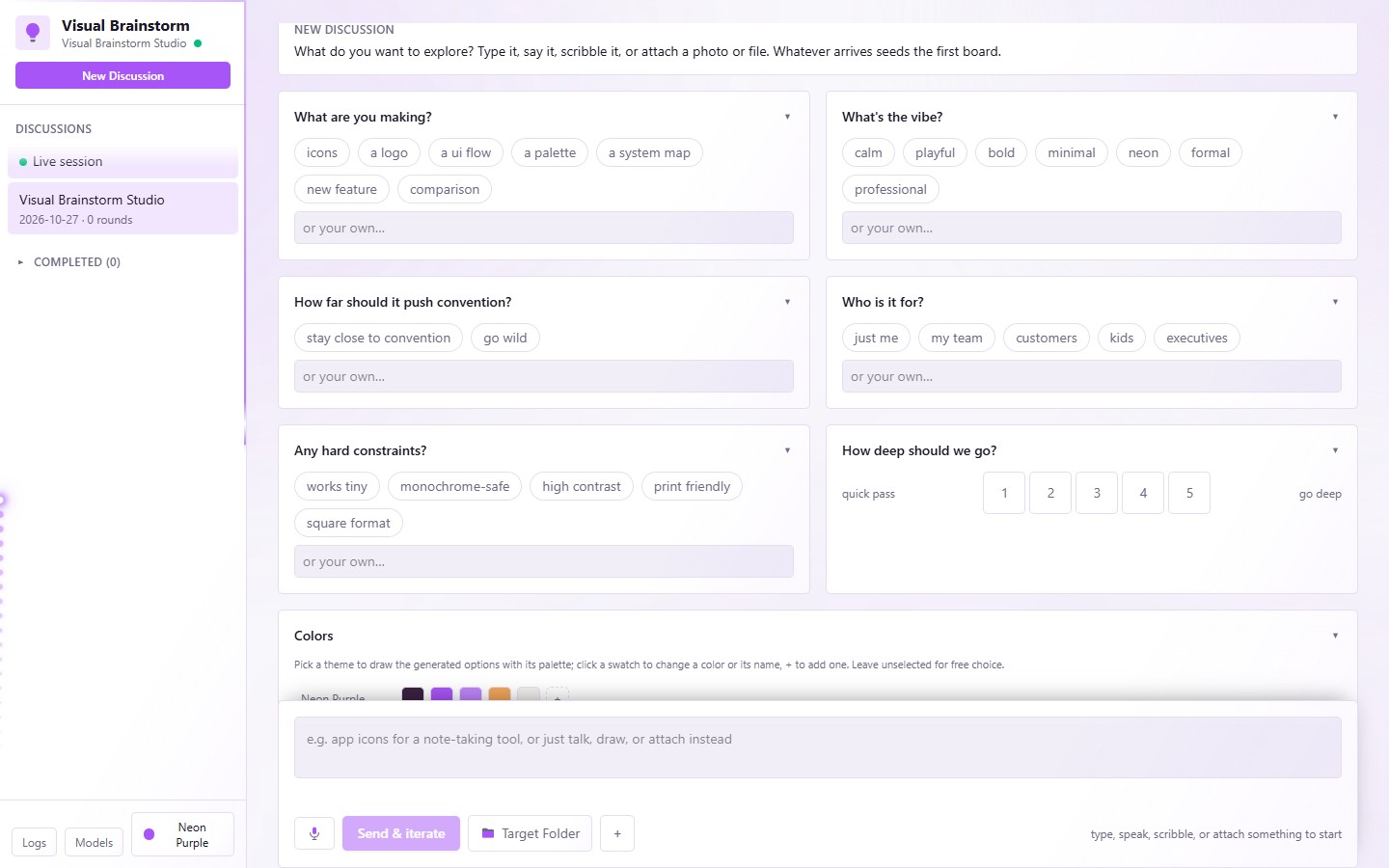Screen dimensions: 1389x868
Task: Click the light gray color swatch
Action: (x=529, y=695)
